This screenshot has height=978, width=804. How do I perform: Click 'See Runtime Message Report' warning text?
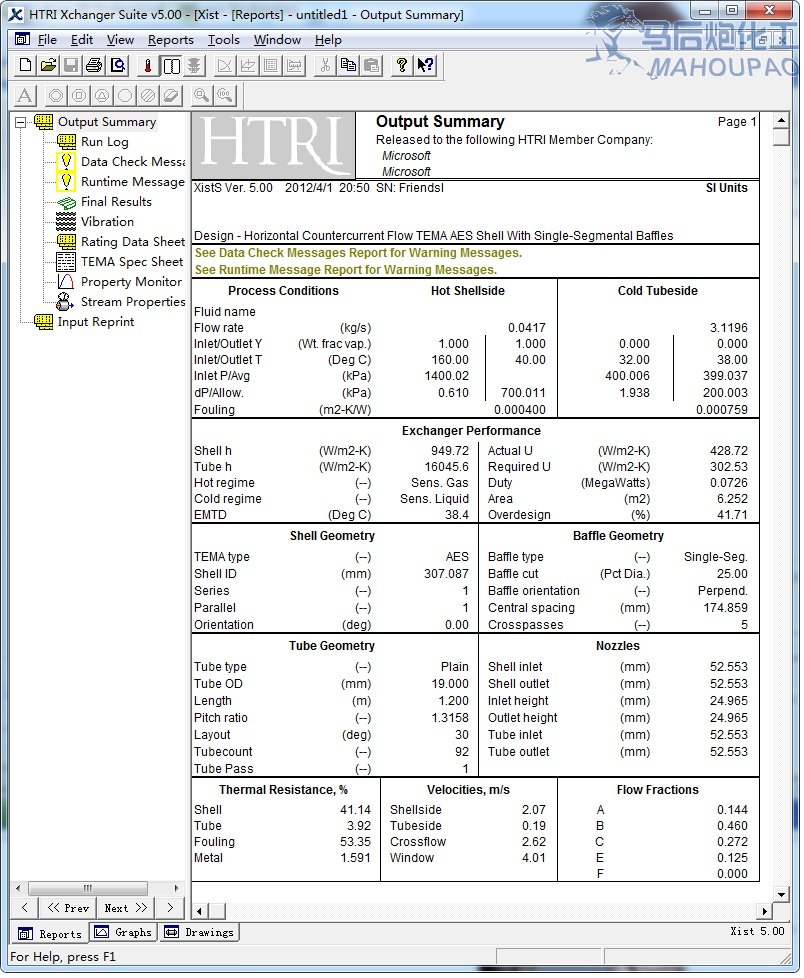click(346, 270)
